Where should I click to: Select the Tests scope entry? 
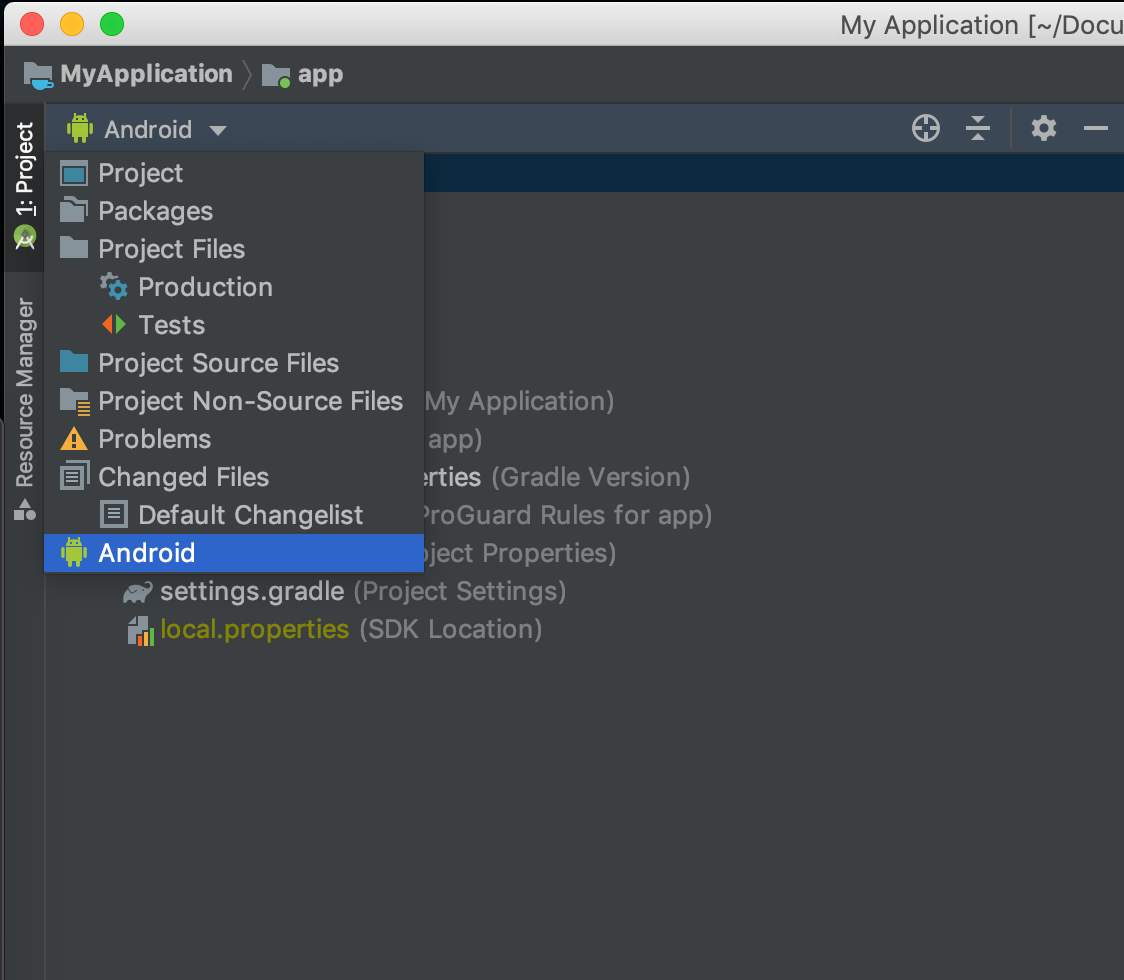pyautogui.click(x=171, y=325)
